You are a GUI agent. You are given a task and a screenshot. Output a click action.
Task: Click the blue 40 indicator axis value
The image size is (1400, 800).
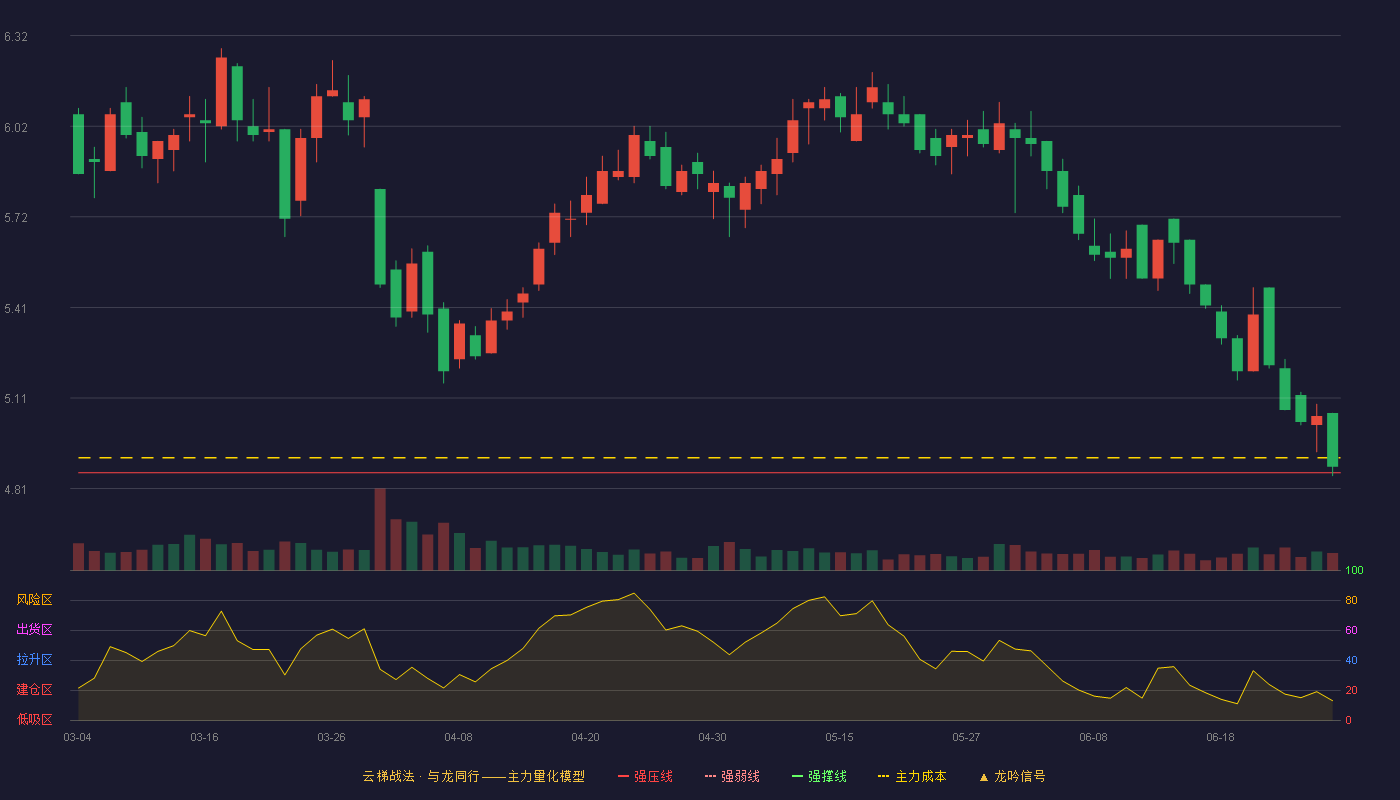pyautogui.click(x=1351, y=660)
